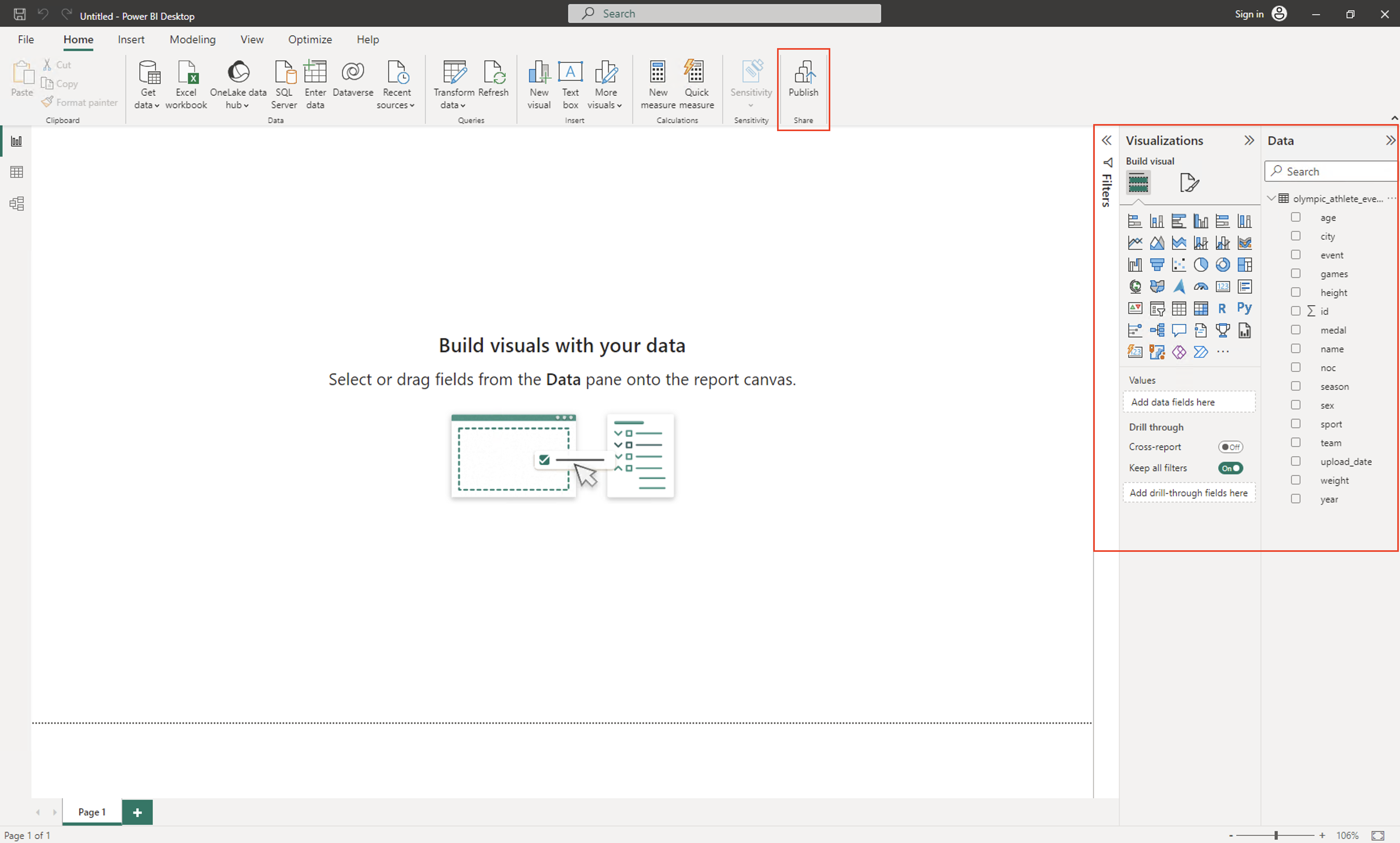1400x843 pixels.
Task: Insert a New visual
Action: (538, 85)
